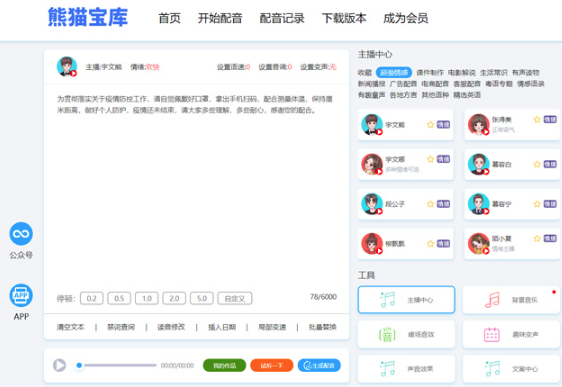Click the orange 试听一下 preview button

pyautogui.click(x=272, y=366)
